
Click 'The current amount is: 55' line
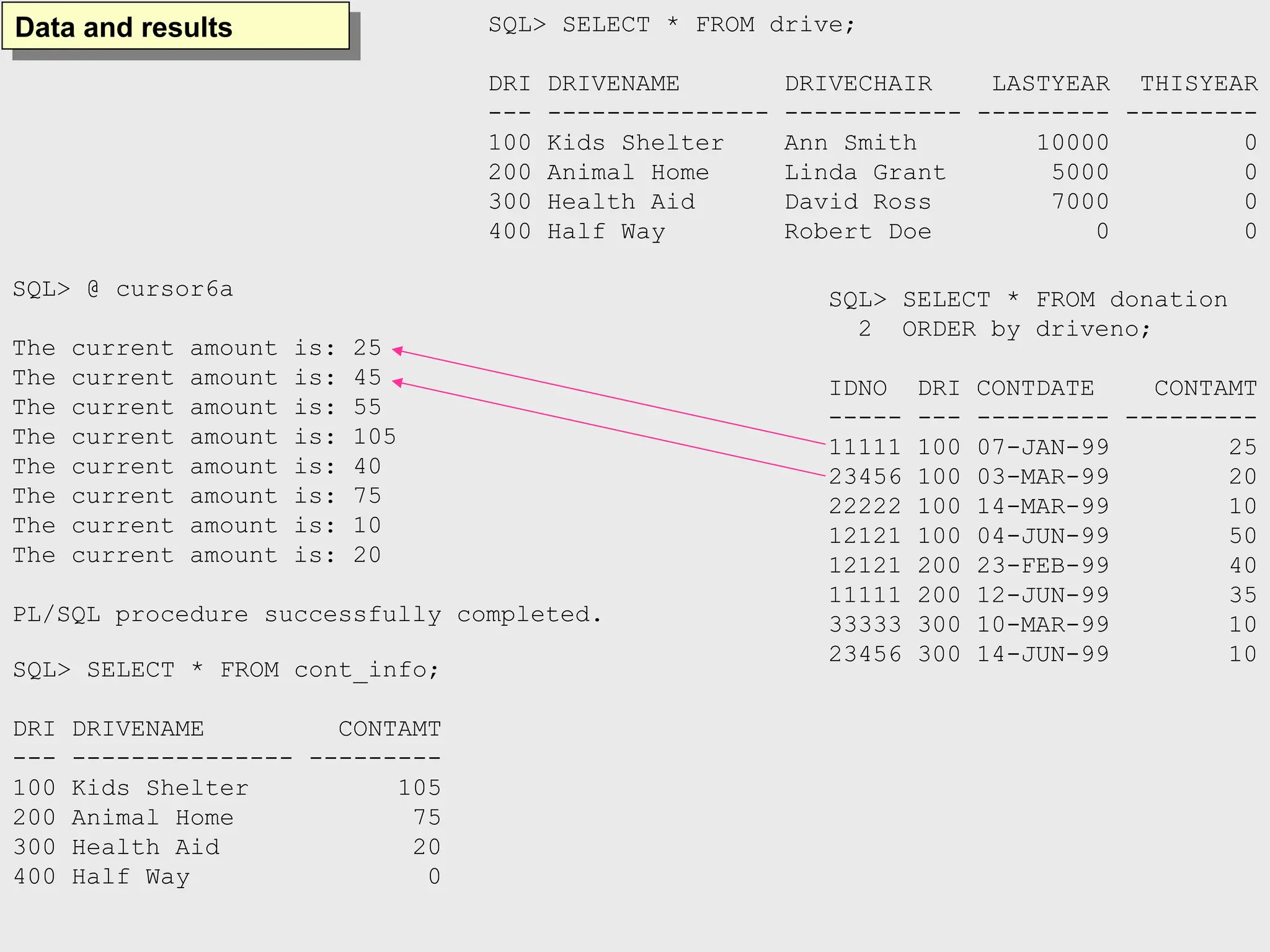[197, 408]
